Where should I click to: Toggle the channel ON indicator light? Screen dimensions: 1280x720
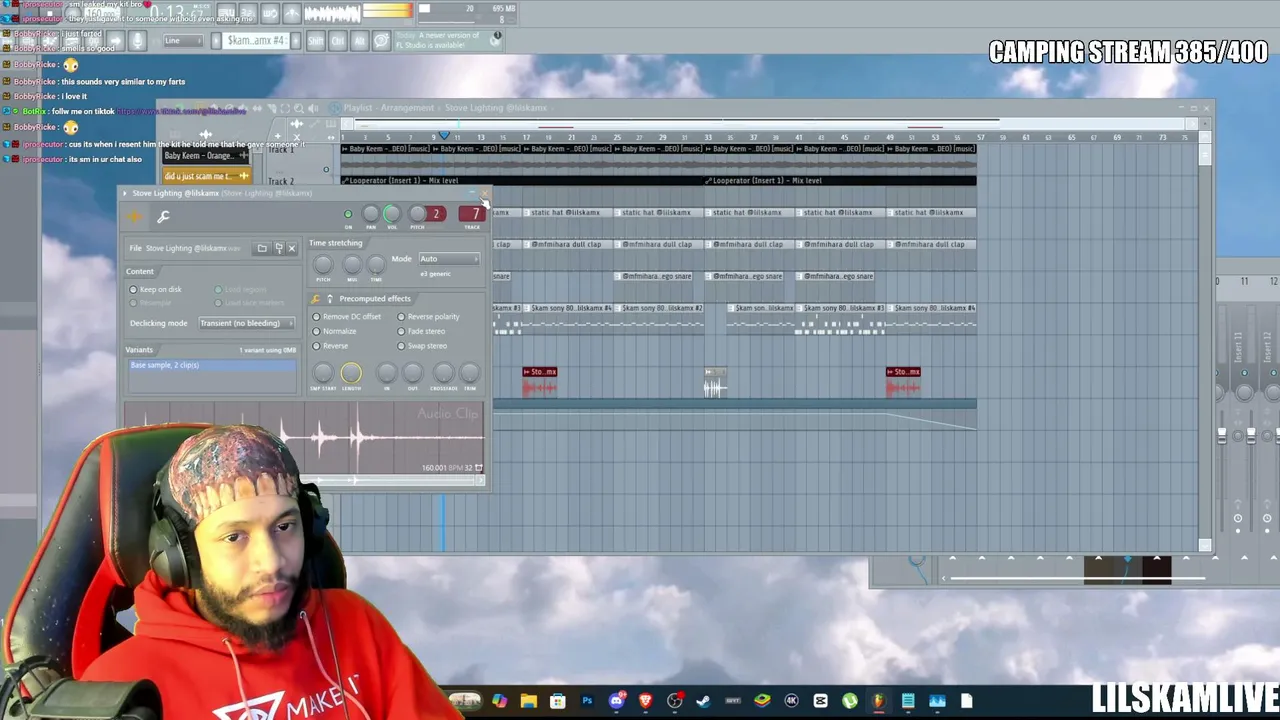point(348,214)
